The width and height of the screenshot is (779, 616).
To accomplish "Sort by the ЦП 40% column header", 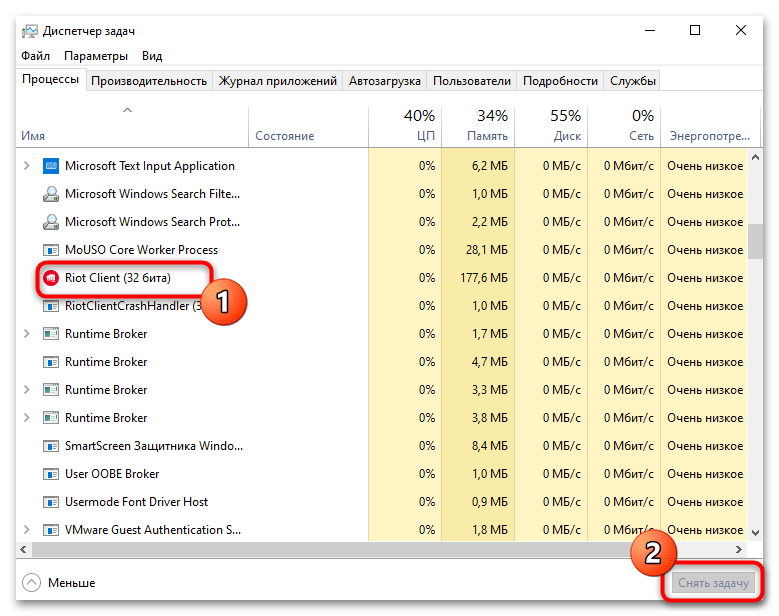I will (x=405, y=127).
